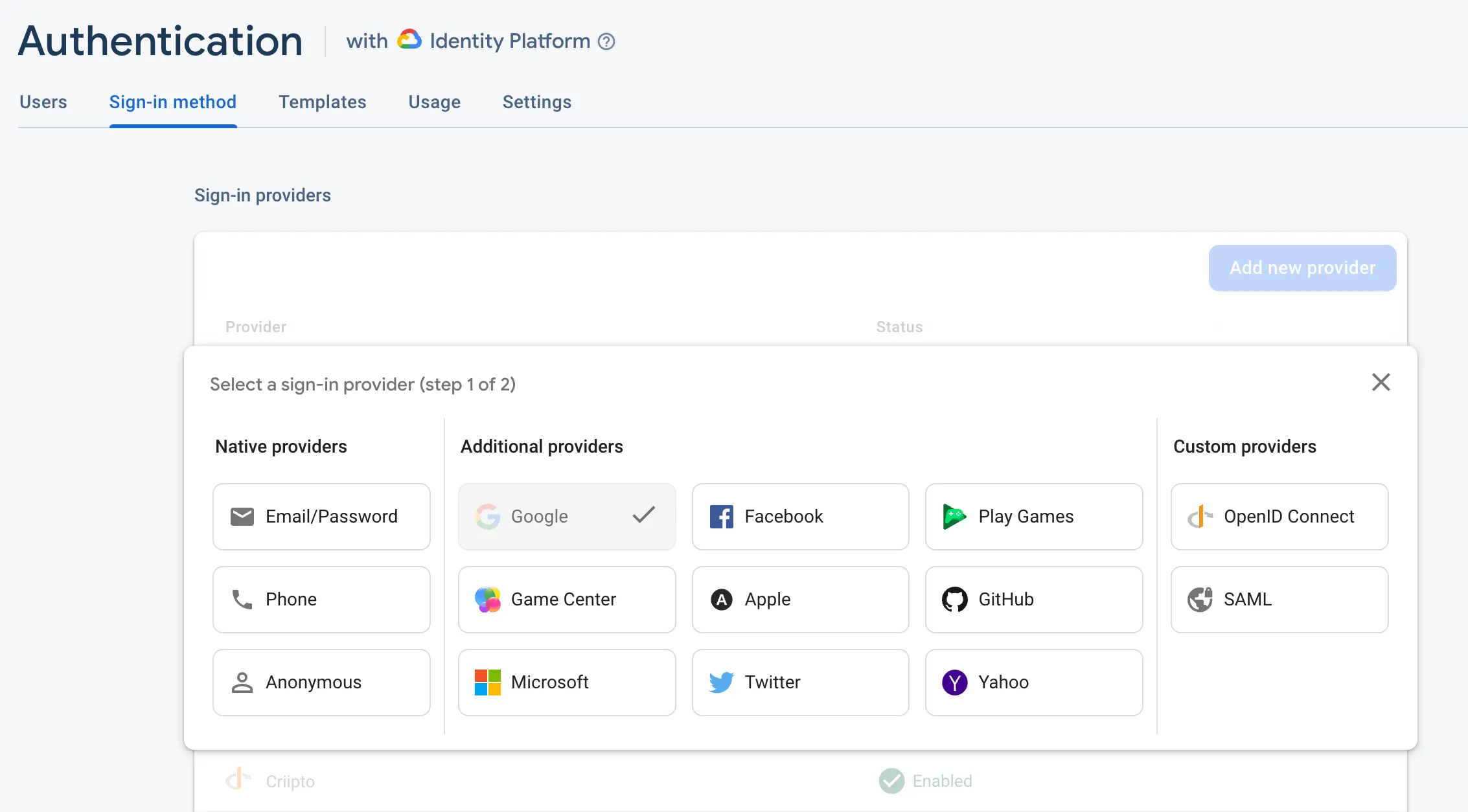Click 'Select a sign-in provider (step 1 of 2)' text
Screen dimensions: 1468x812
click(x=363, y=385)
